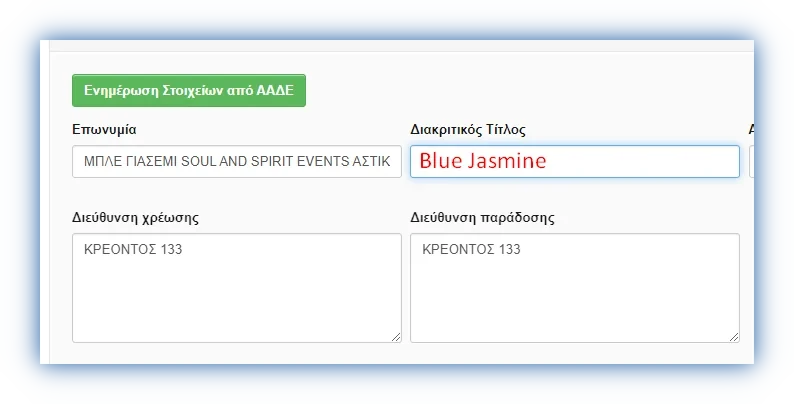
Task: Select the Διεύθυνση παράδοσης label
Action: tap(482, 216)
